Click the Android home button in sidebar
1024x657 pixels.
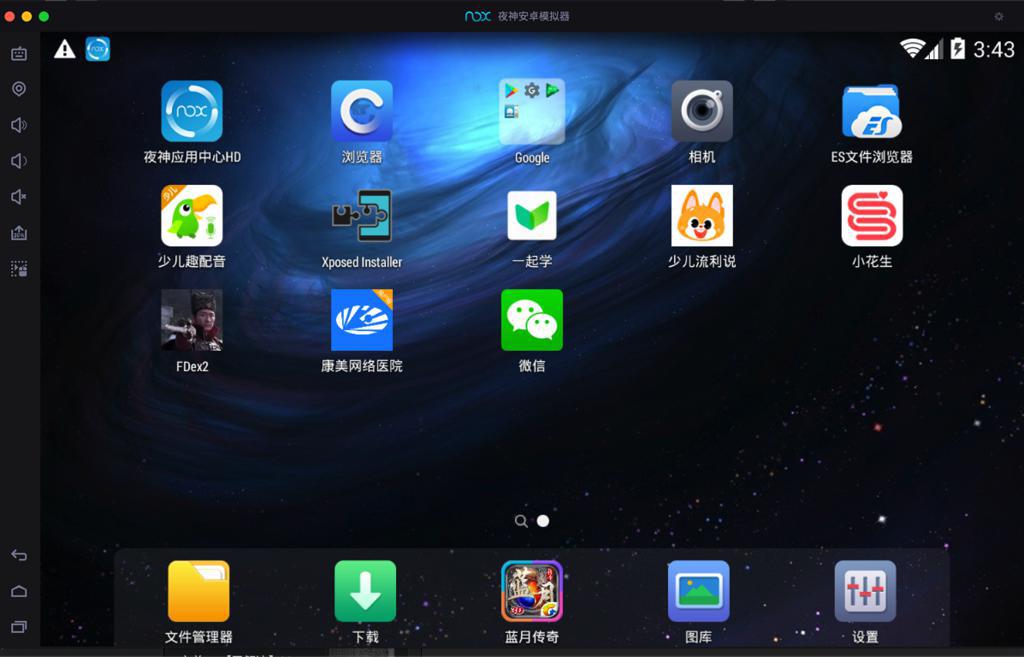[19, 591]
